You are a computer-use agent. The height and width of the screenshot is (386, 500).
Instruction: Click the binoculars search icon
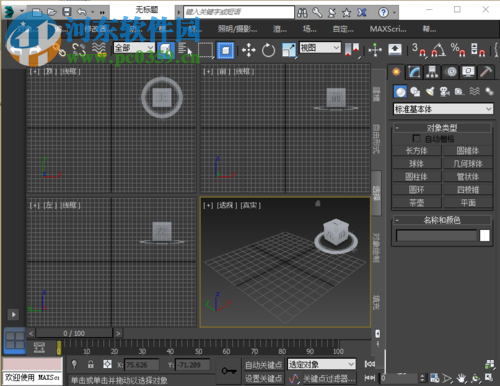pos(302,13)
